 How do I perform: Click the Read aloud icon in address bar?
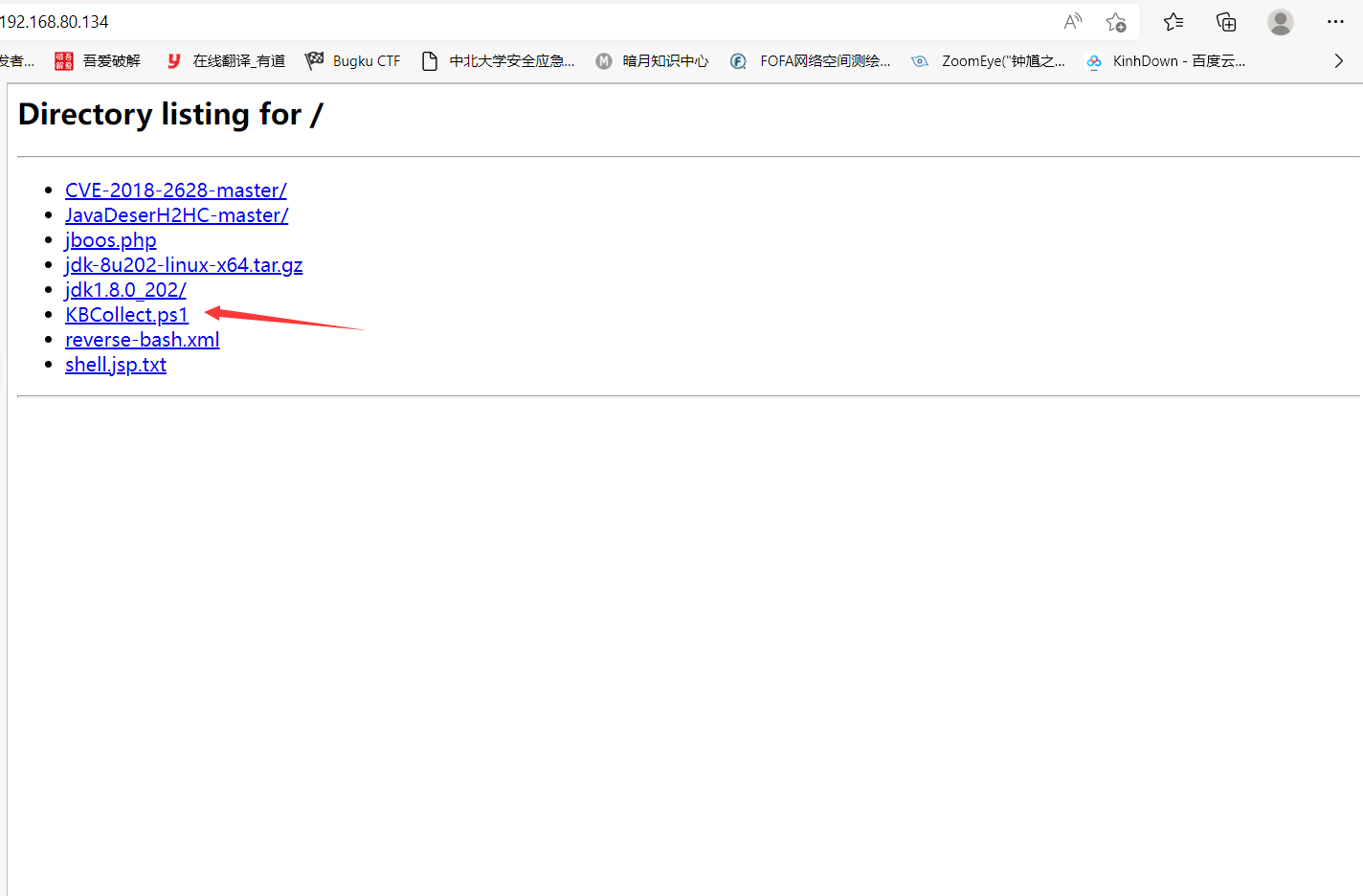pyautogui.click(x=1073, y=21)
